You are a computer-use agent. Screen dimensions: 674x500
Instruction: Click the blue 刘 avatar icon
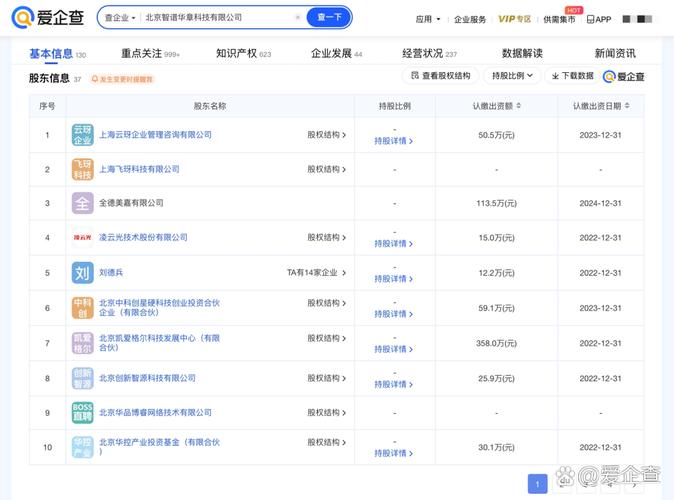point(83,273)
